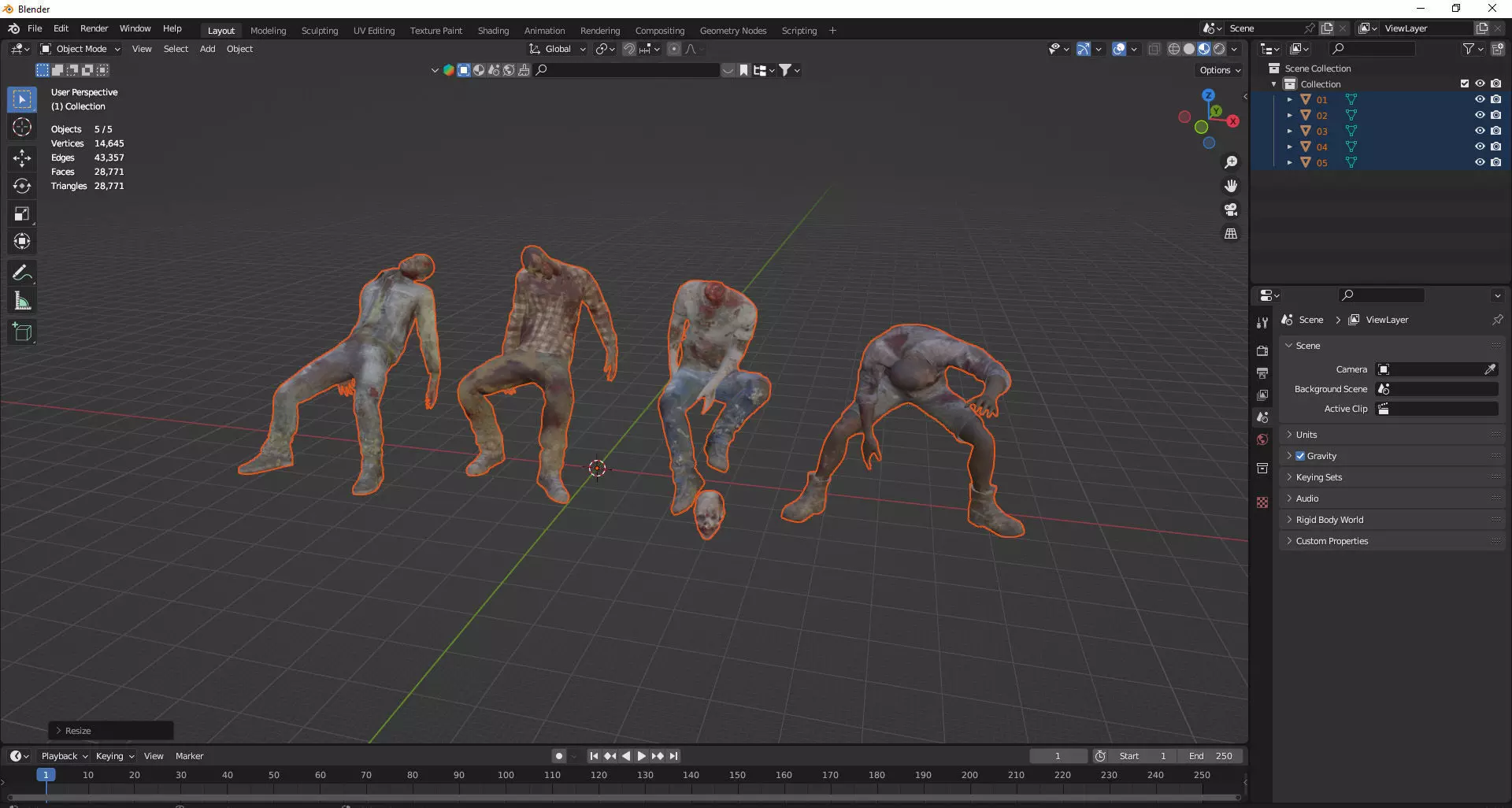Screen dimensions: 1512x808
Task: Click the outliner search field
Action: [1371, 49]
